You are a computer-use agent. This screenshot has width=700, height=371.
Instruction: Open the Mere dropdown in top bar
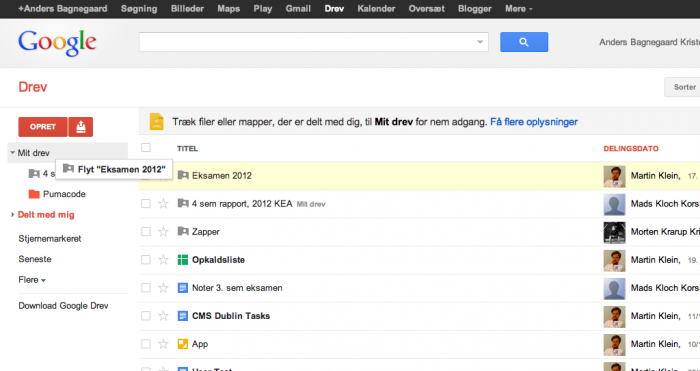pos(519,8)
